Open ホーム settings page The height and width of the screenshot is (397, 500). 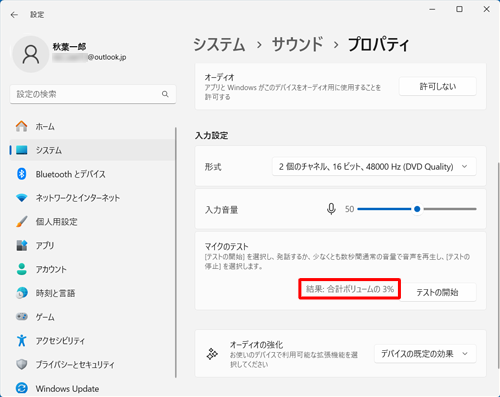point(92,126)
